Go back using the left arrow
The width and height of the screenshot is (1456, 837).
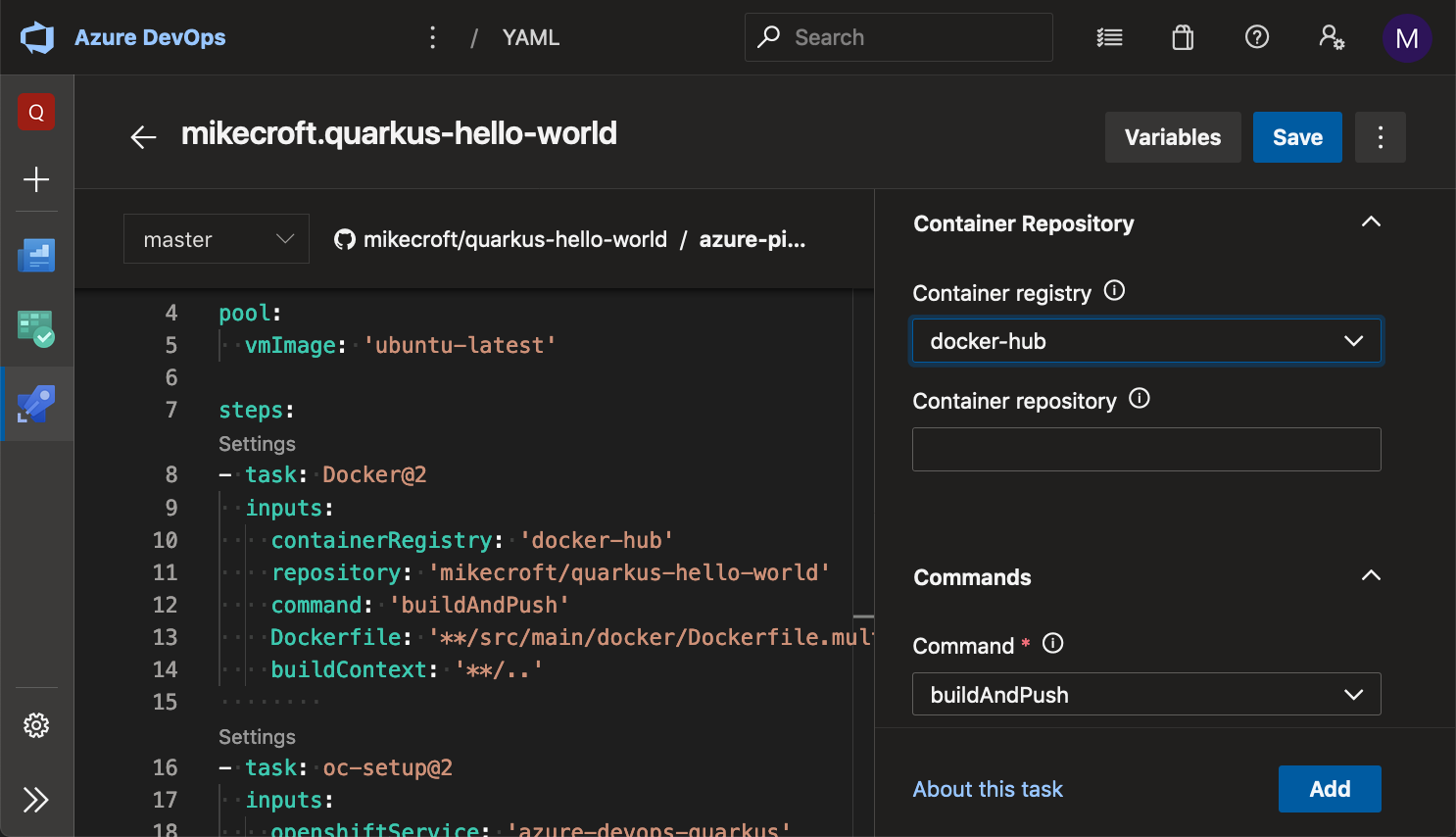coord(144,137)
